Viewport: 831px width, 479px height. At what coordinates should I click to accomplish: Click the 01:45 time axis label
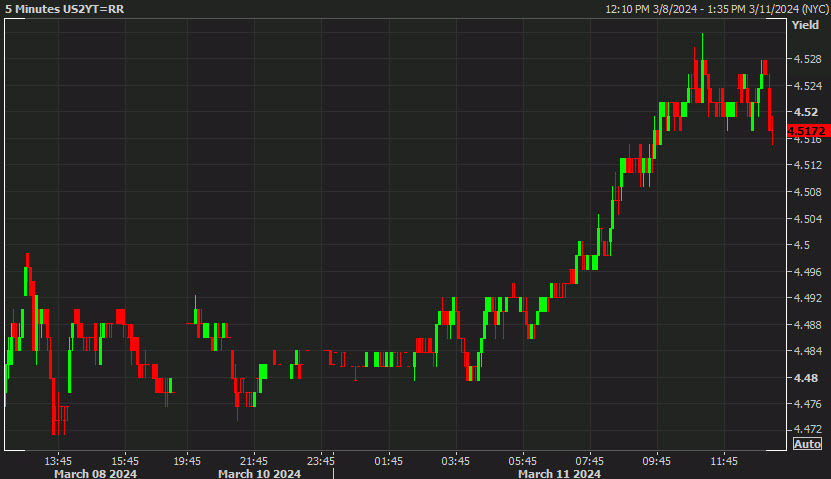[388, 461]
